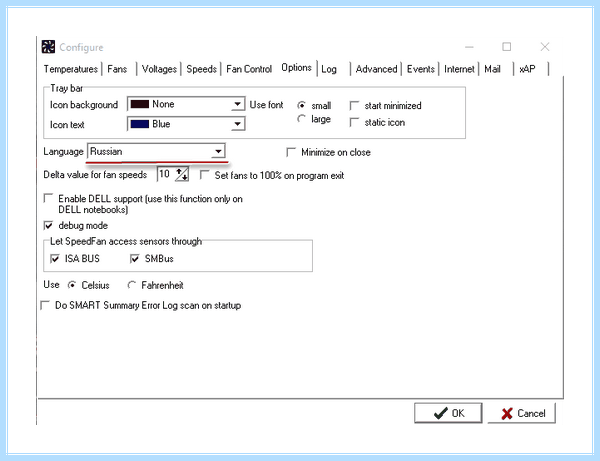Image resolution: width=600 pixels, height=461 pixels.
Task: Click the dark None color swatch
Action: [x=140, y=104]
